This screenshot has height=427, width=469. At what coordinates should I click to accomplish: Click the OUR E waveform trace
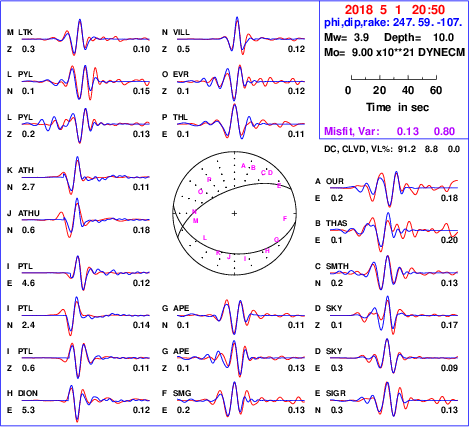pyautogui.click(x=394, y=188)
